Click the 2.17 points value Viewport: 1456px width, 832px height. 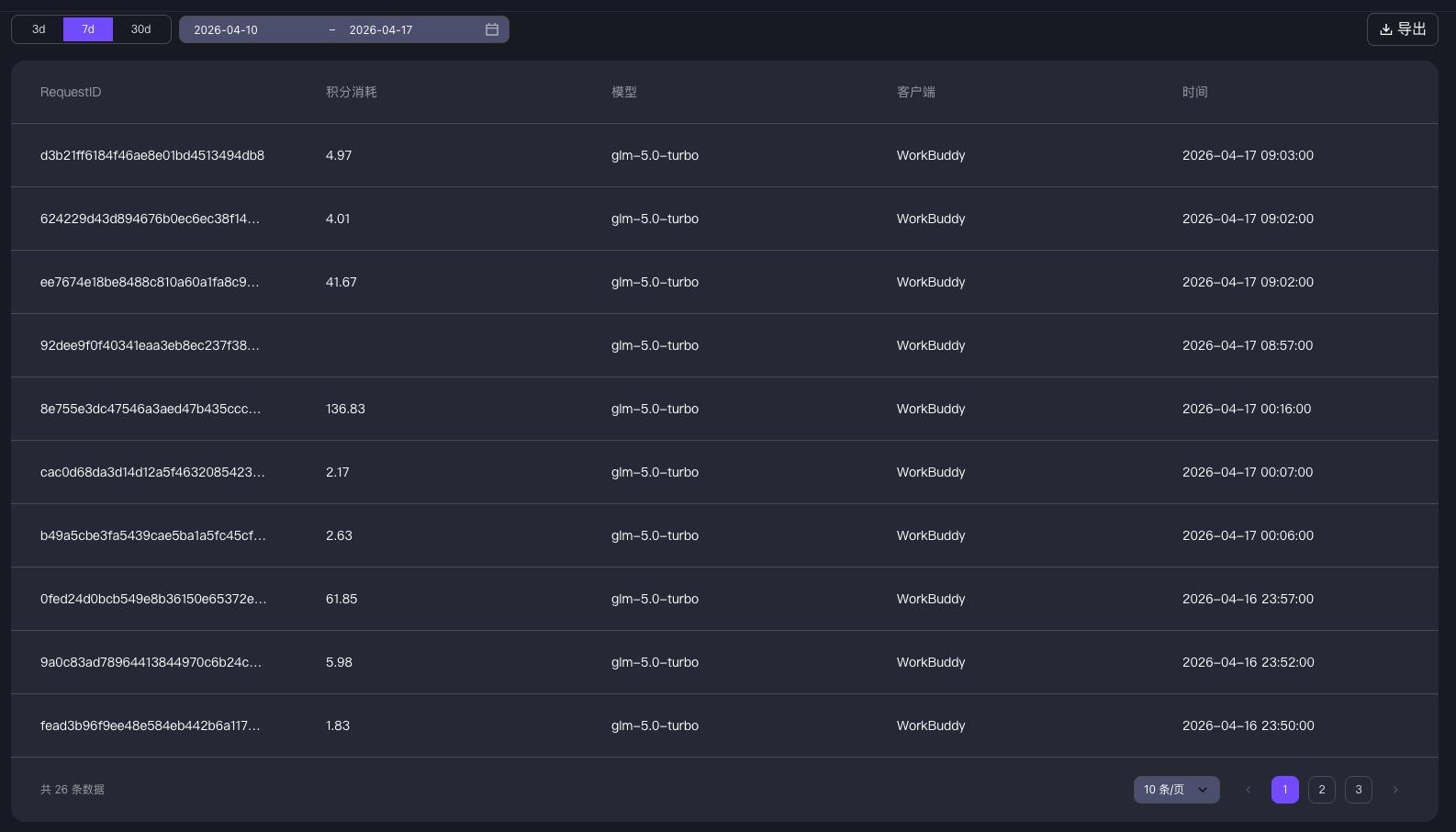coord(338,472)
